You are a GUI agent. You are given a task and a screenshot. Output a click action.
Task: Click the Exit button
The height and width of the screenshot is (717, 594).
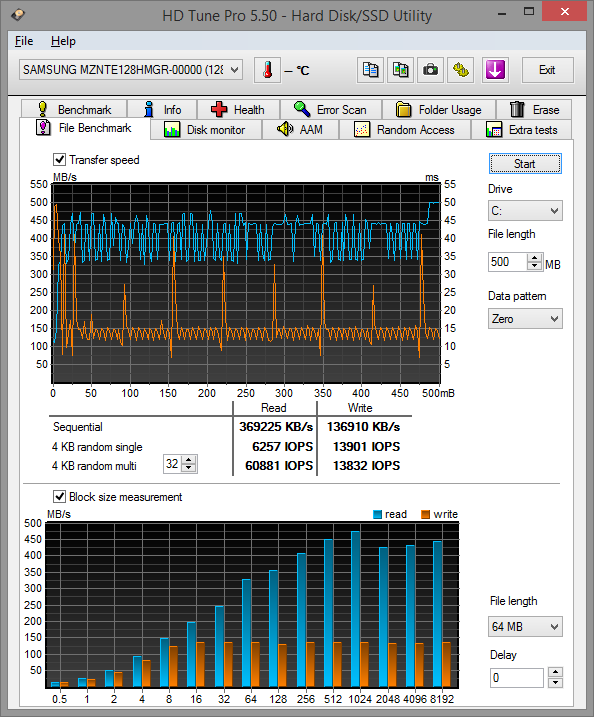coord(547,70)
